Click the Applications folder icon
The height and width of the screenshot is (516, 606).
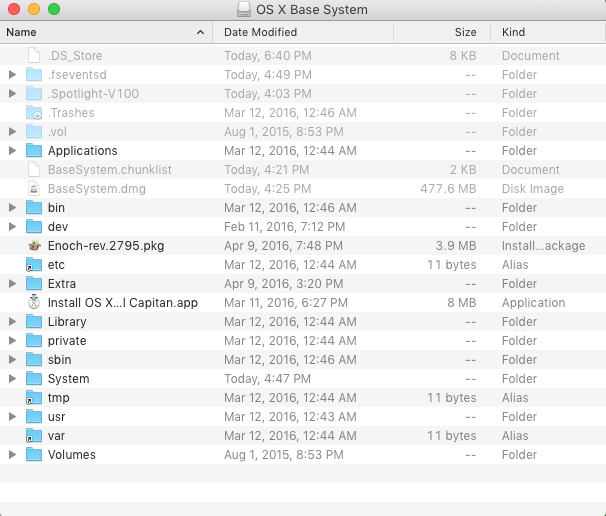tap(34, 151)
